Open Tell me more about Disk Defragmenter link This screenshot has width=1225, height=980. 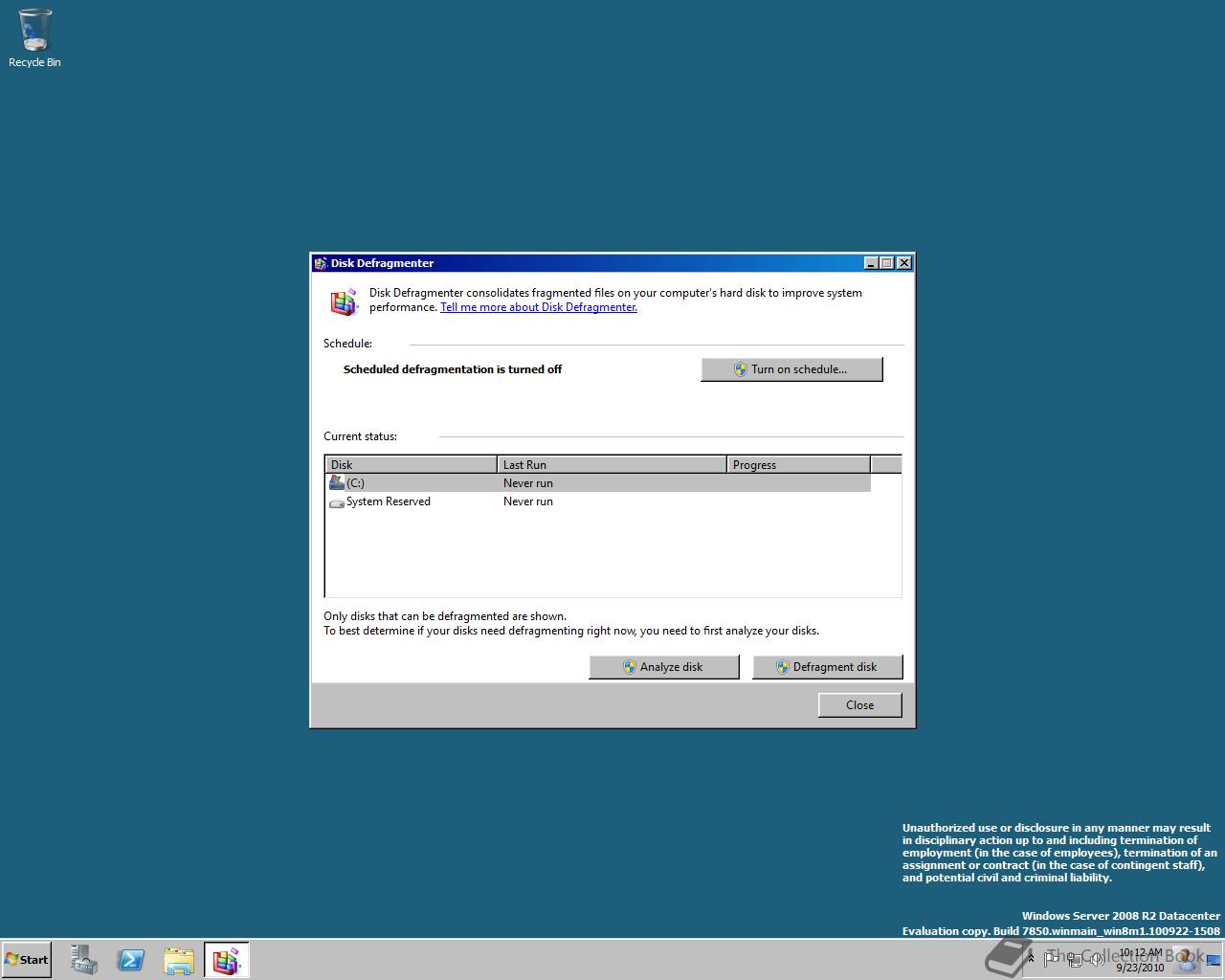[x=539, y=307]
